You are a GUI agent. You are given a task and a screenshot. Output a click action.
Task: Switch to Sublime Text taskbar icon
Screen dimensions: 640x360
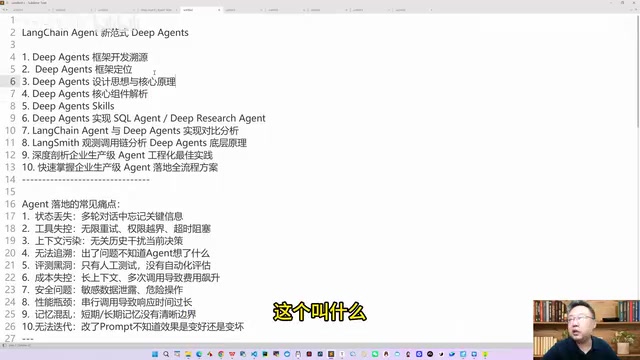[331, 354]
